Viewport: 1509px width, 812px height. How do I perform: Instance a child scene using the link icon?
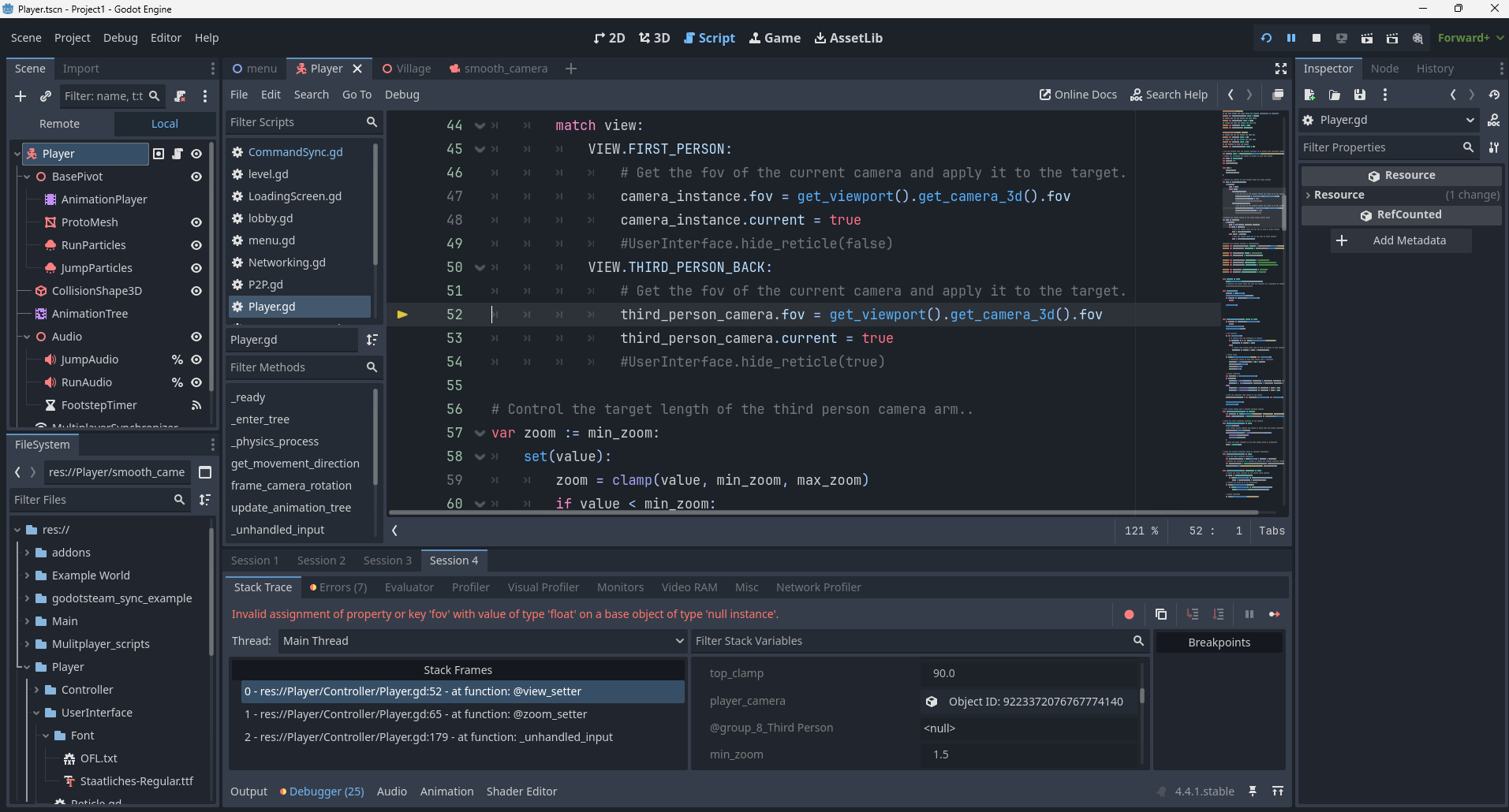click(45, 96)
